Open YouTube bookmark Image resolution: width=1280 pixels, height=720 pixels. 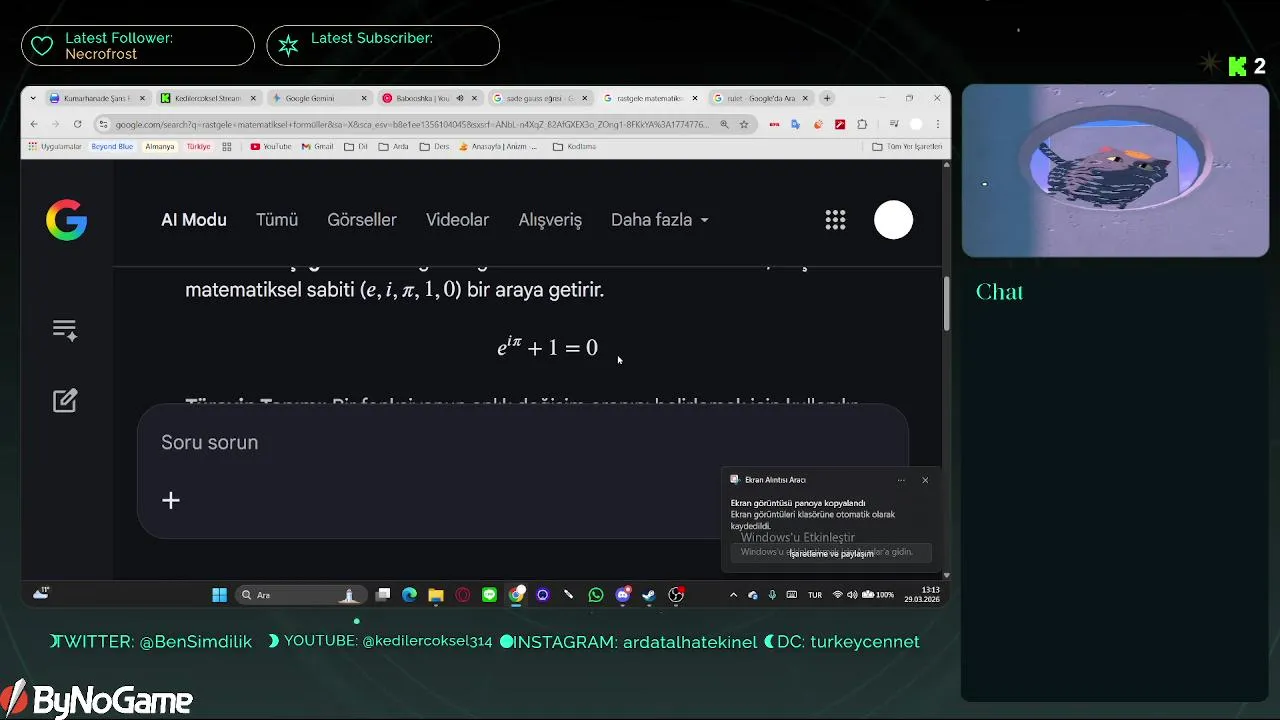coord(271,146)
